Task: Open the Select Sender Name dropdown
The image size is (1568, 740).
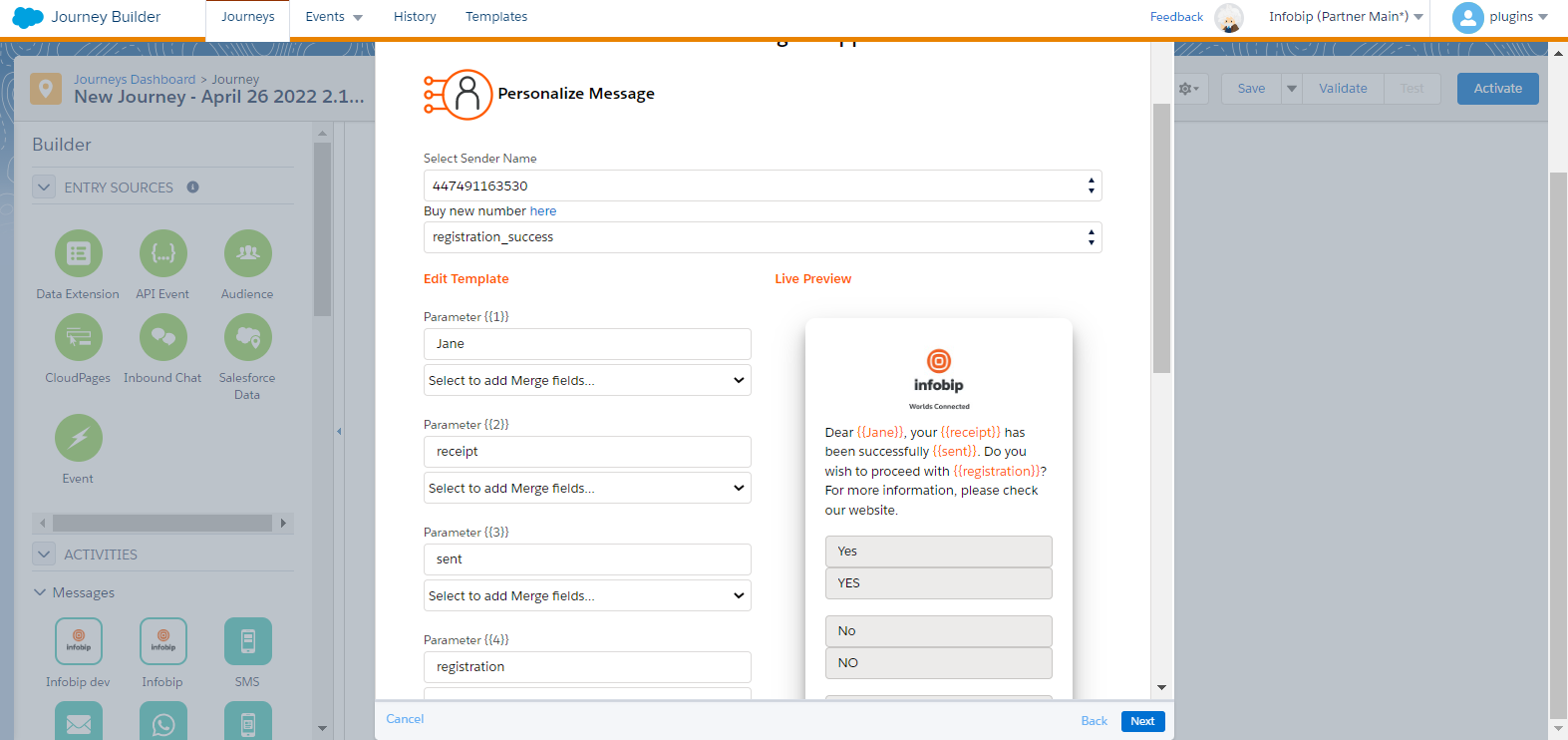Action: (x=762, y=185)
